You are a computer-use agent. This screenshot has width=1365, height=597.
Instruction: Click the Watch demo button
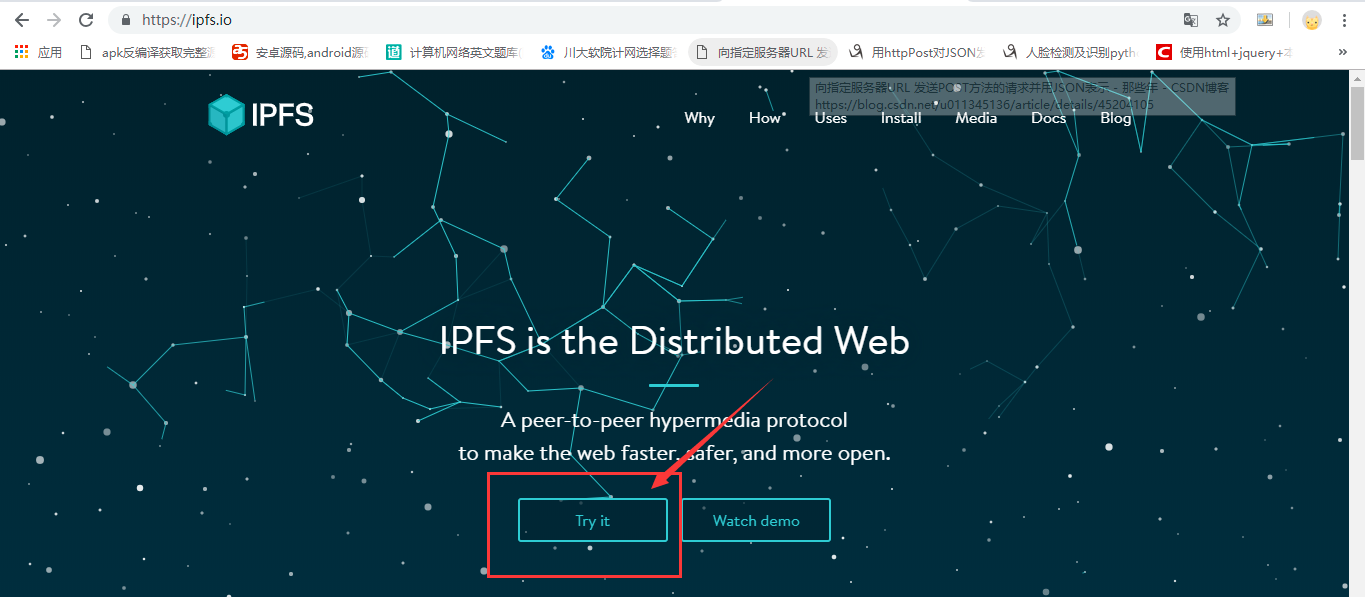(756, 520)
